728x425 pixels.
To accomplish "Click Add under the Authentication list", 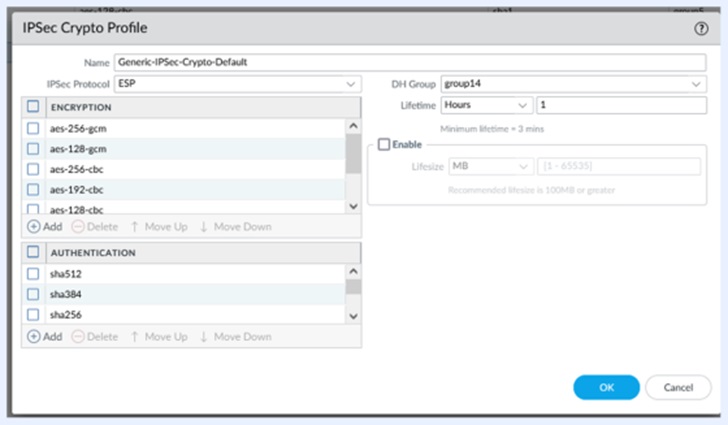I will [x=45, y=337].
